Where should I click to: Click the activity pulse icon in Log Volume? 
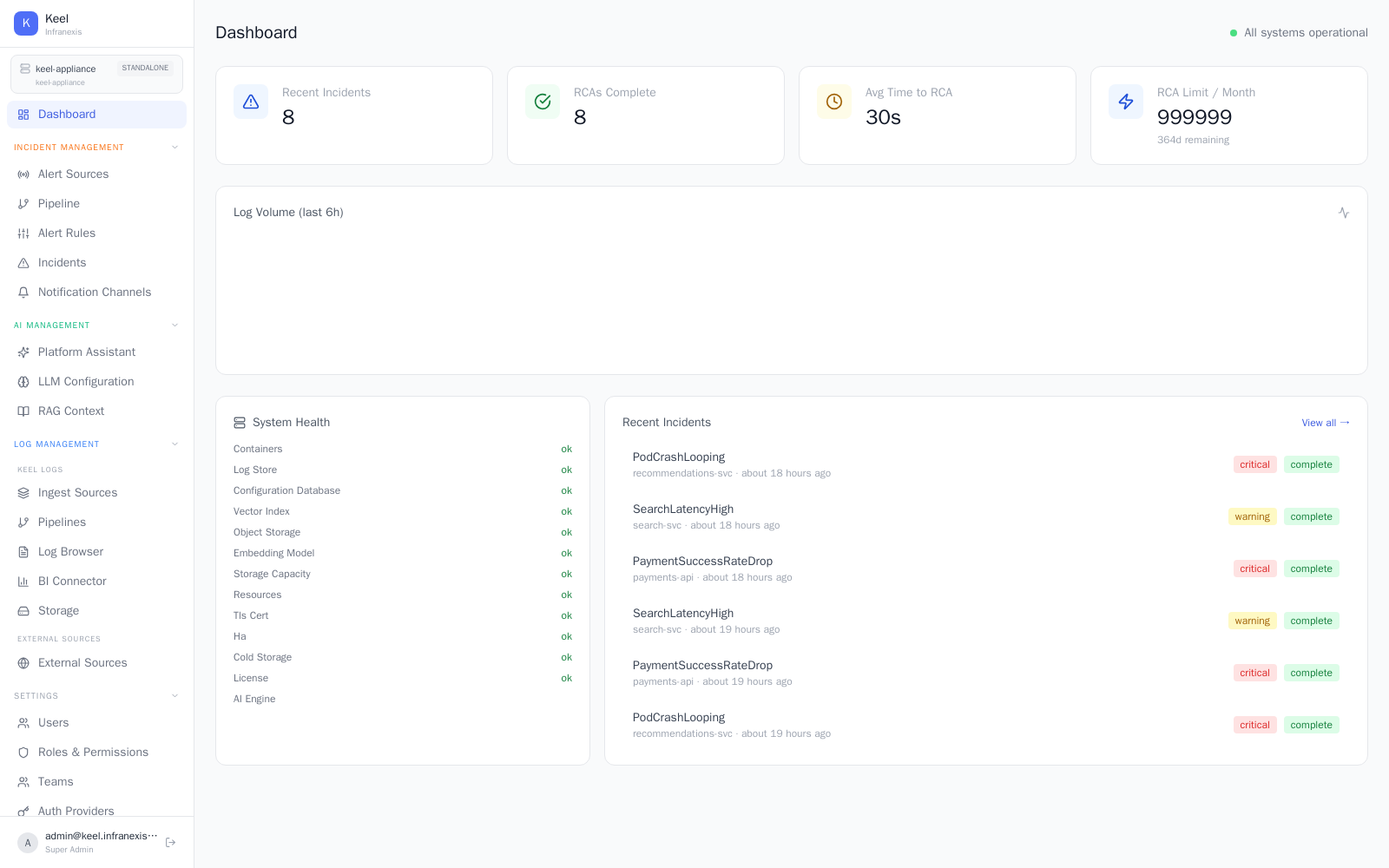1344,213
